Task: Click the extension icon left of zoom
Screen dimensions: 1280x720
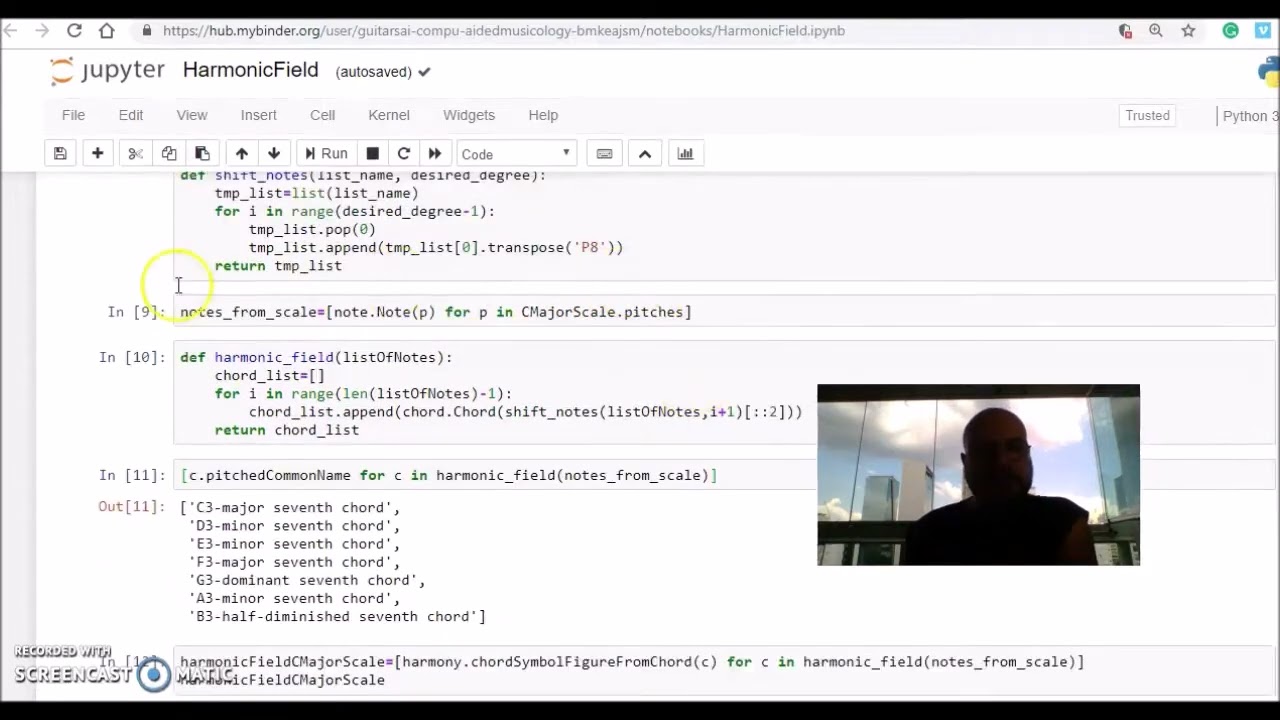Action: 1125,31
